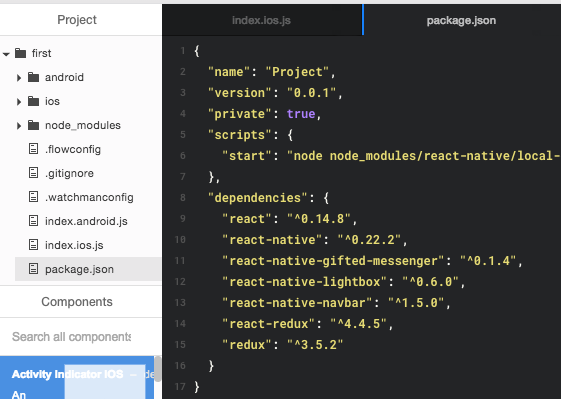Collapse the first folder disclosure triangle

pos(6,54)
